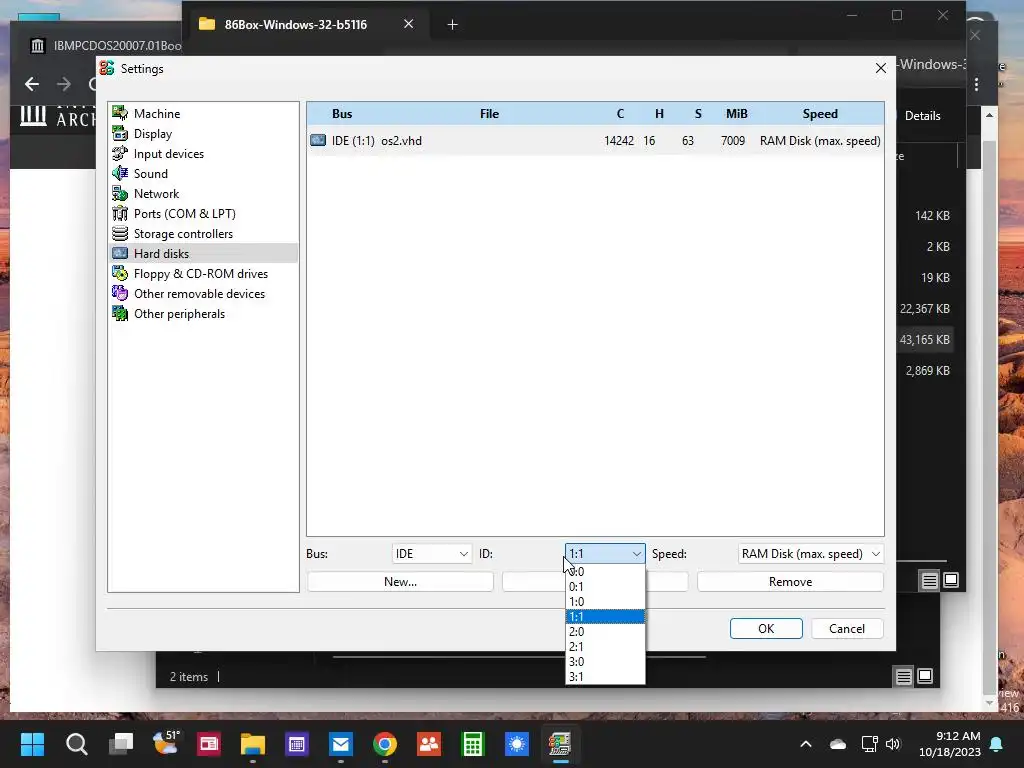This screenshot has height=768, width=1024.
Task: Open the weather widget showing 51°
Action: [165, 744]
